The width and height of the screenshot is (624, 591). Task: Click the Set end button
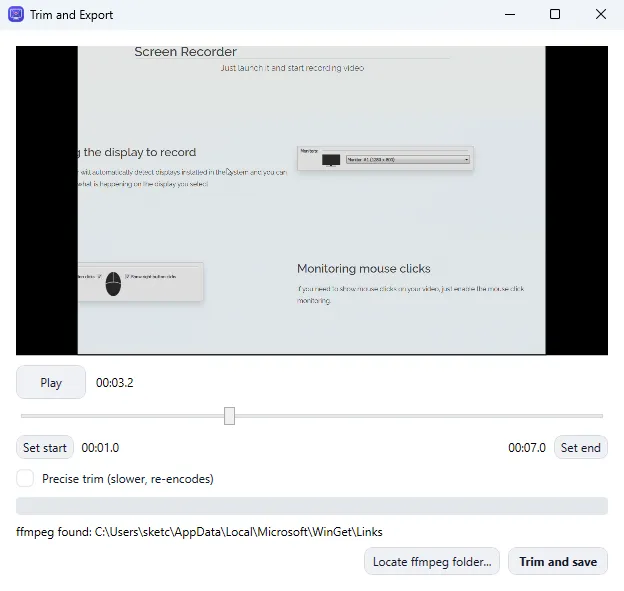[x=580, y=447]
